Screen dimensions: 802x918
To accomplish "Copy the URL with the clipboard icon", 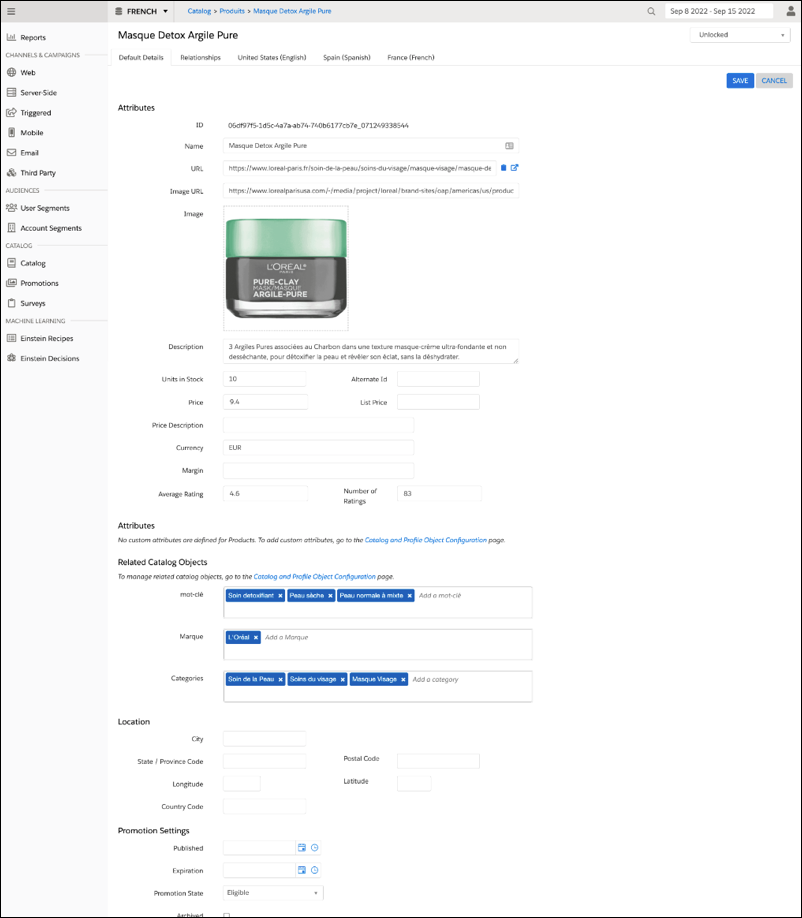I will point(503,168).
